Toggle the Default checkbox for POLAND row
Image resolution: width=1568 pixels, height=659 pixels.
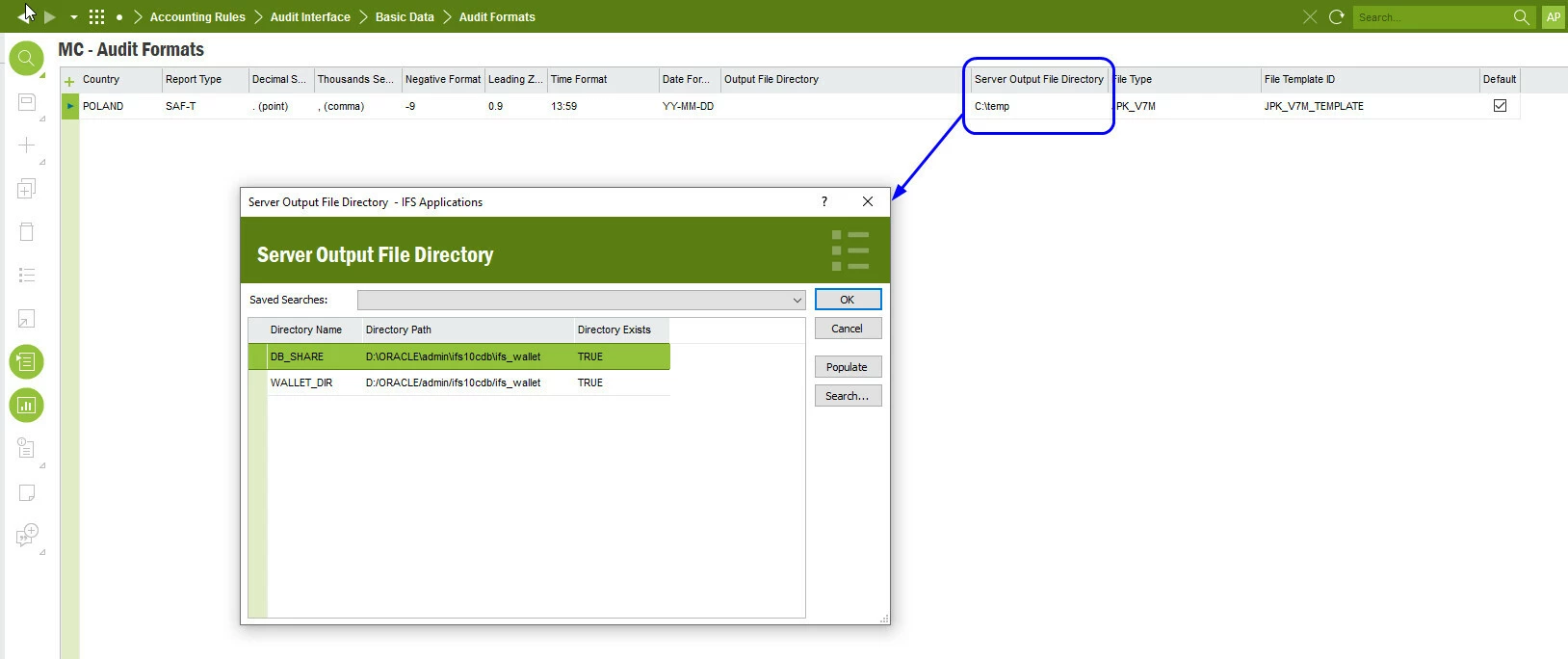1500,106
